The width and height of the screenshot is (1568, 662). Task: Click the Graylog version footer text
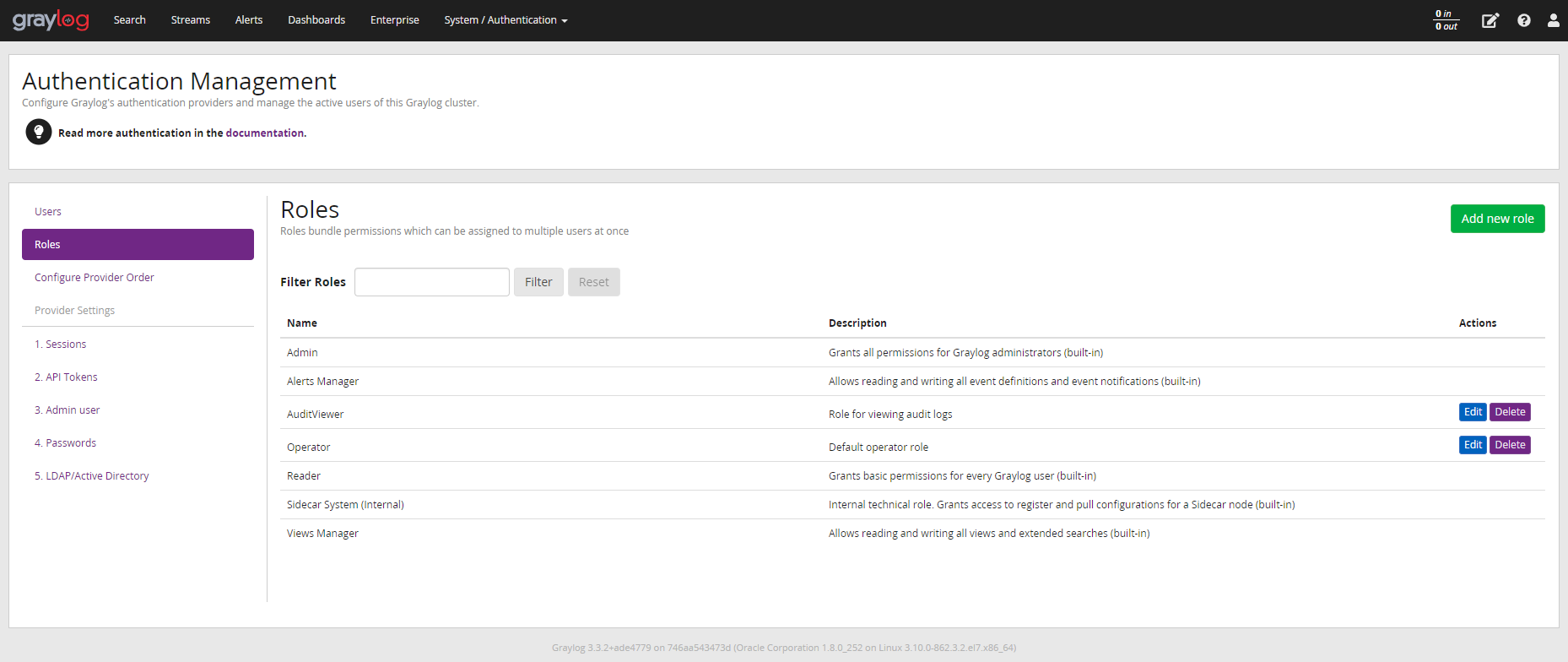(x=784, y=648)
